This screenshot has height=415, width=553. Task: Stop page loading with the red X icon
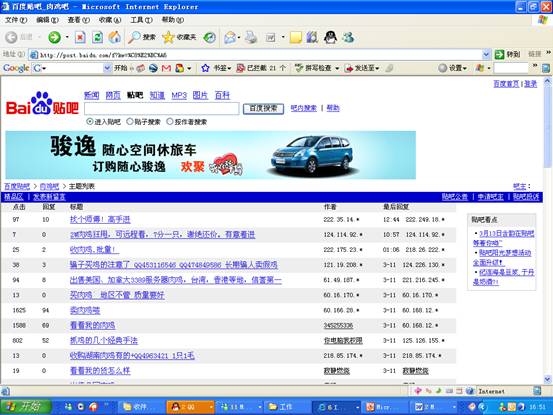tap(80, 37)
